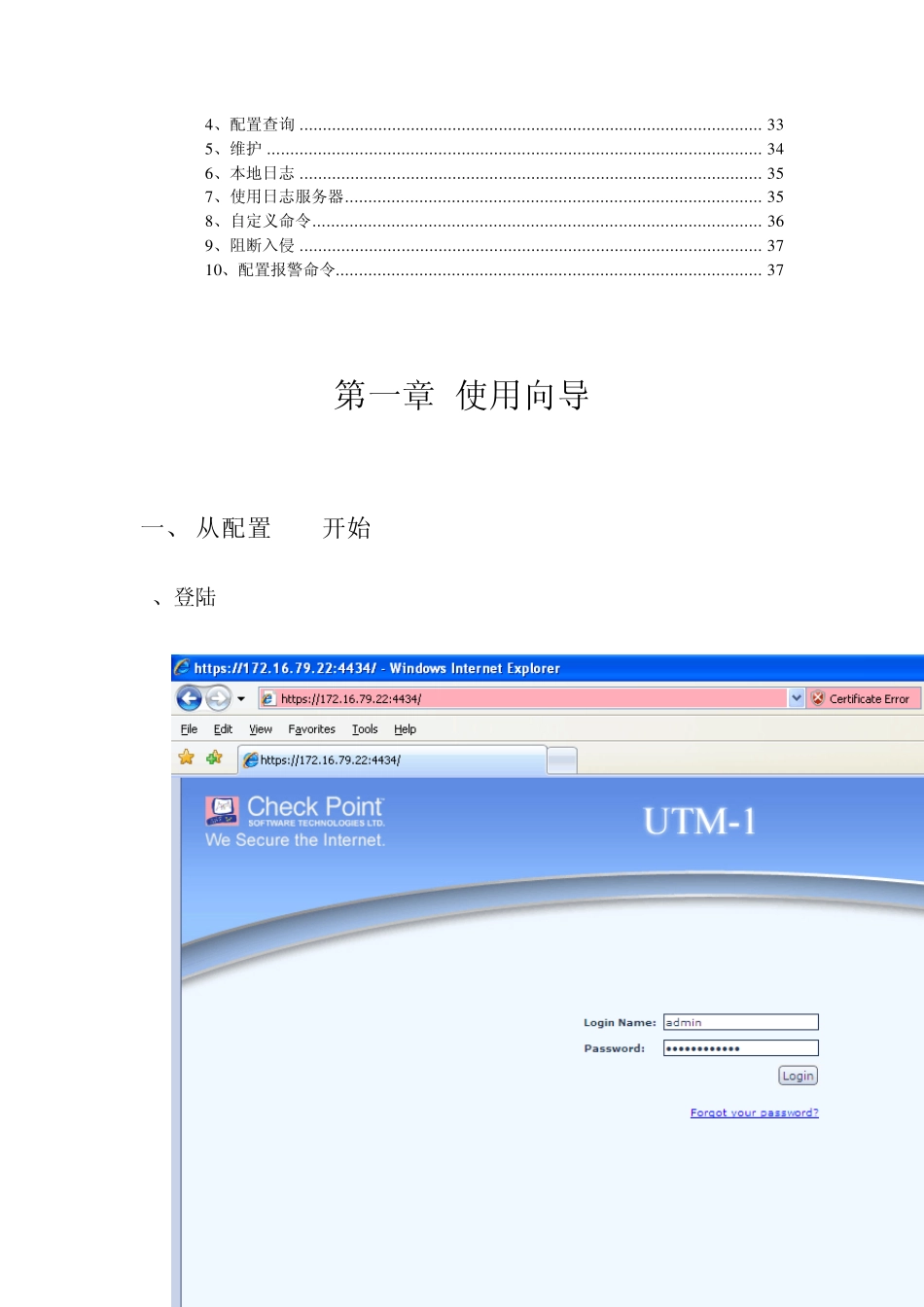Expand the address bar history dropdown arrow
924x1307 pixels.
tap(797, 698)
